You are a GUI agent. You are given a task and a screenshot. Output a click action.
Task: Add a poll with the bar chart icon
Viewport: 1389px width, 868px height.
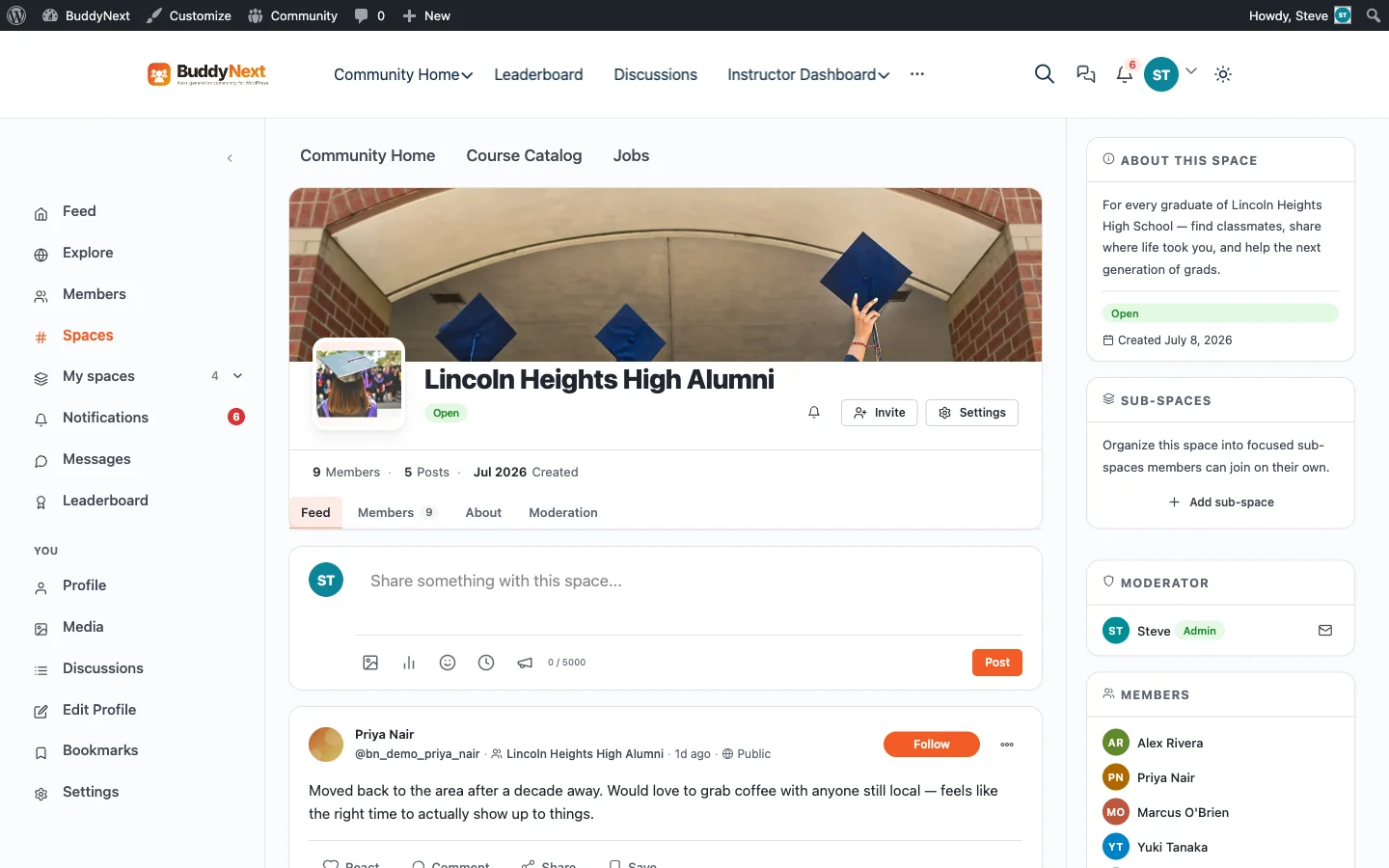tap(409, 663)
